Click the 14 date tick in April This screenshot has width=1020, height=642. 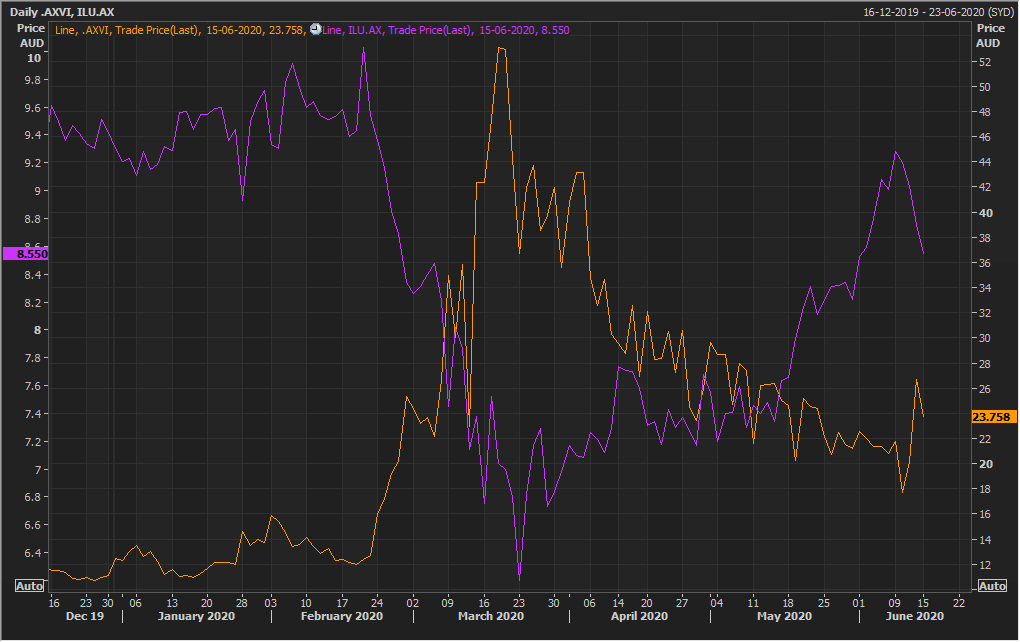[618, 603]
